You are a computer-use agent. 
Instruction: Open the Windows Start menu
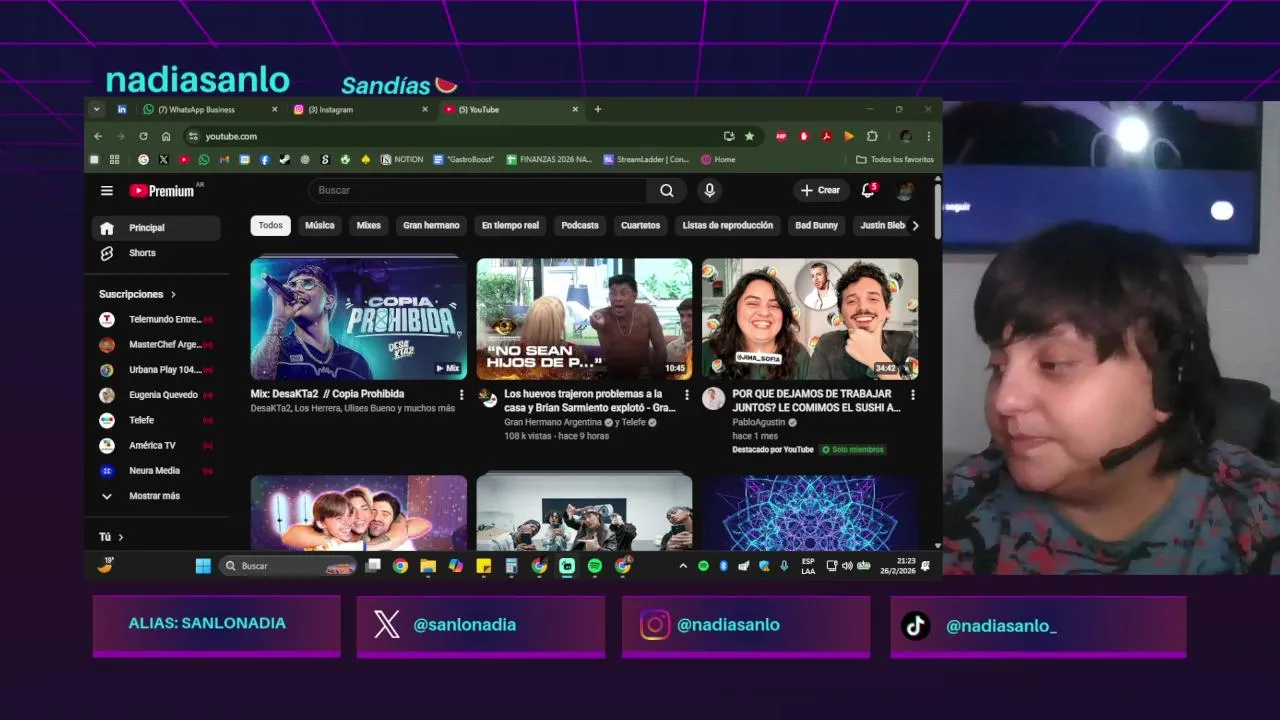tap(203, 566)
